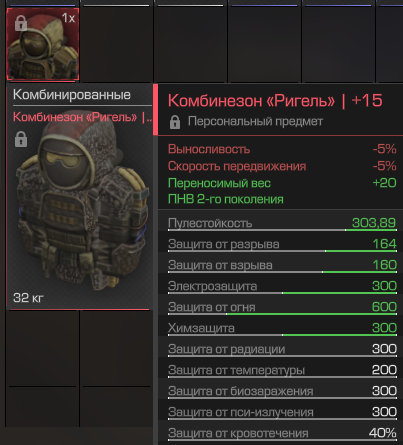Image resolution: width=403 pixels, height=445 pixels.
Task: Click the Защита от радиации row
Action: 282,349
